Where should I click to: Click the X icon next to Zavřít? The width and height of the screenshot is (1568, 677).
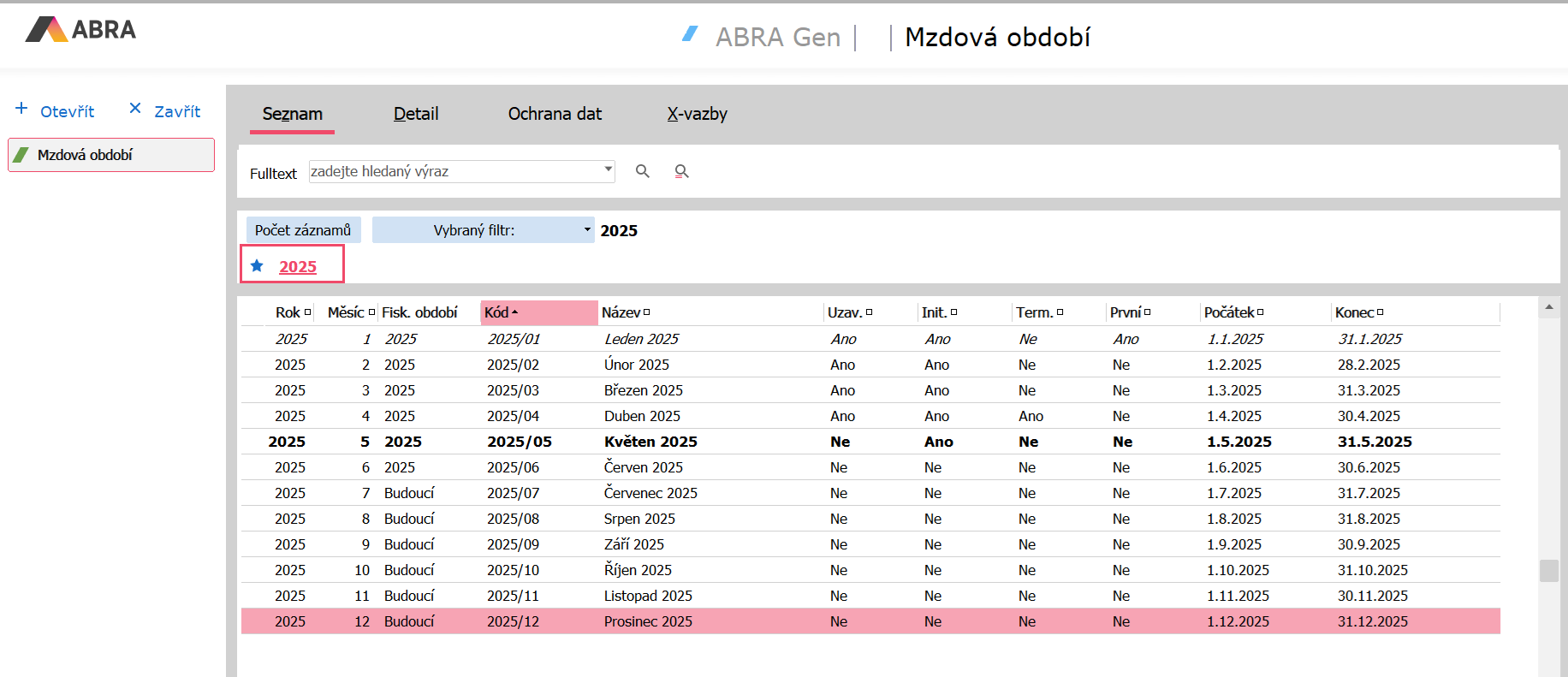pos(134,108)
